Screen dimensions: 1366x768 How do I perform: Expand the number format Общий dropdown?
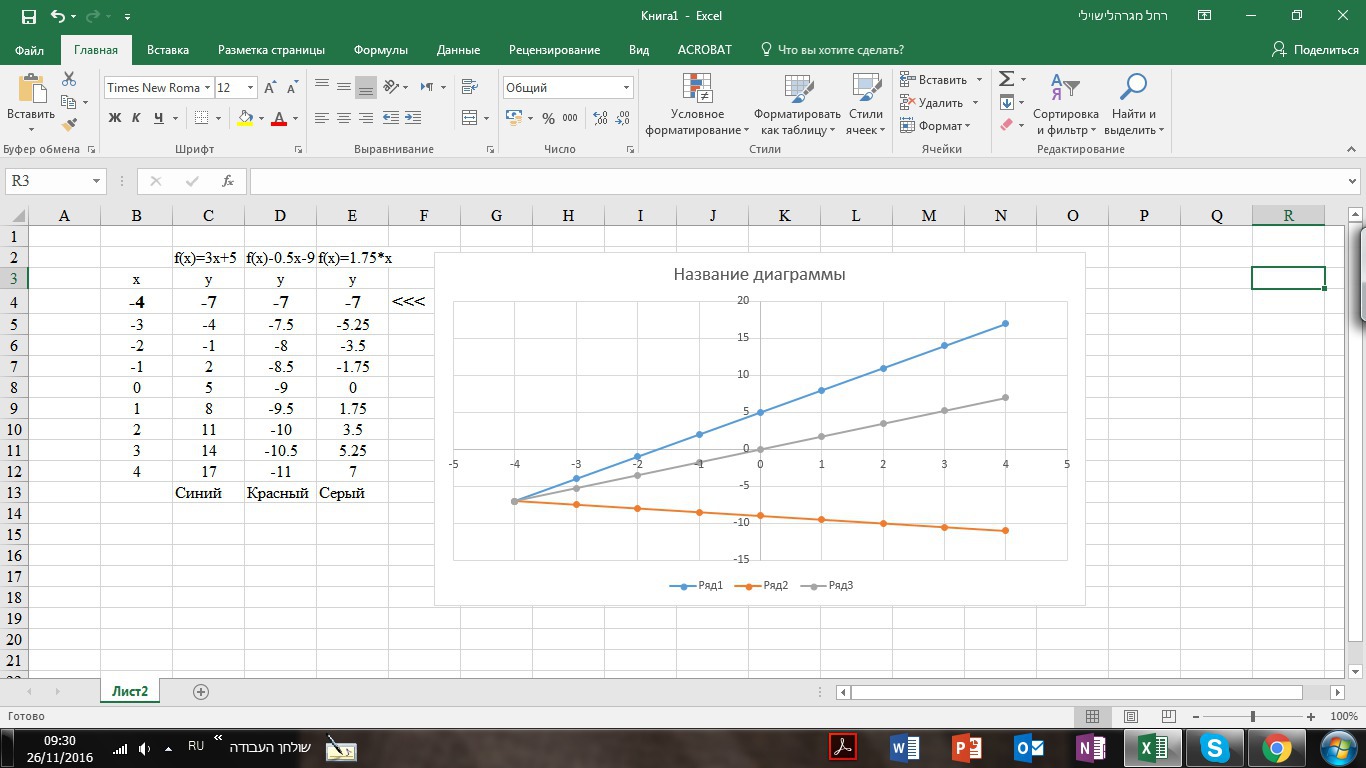(x=626, y=88)
